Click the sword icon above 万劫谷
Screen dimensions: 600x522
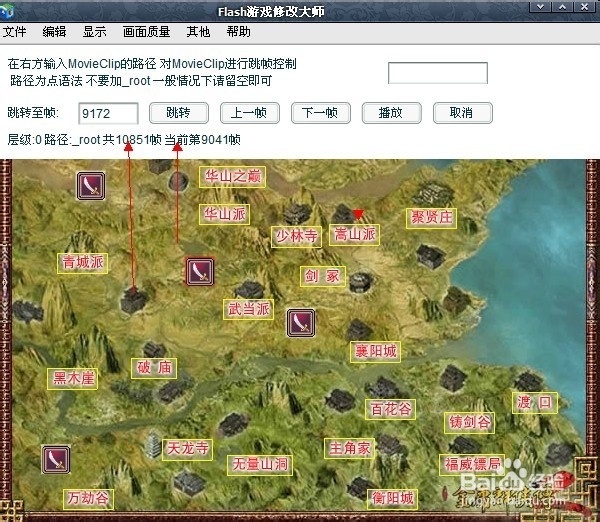click(56, 459)
